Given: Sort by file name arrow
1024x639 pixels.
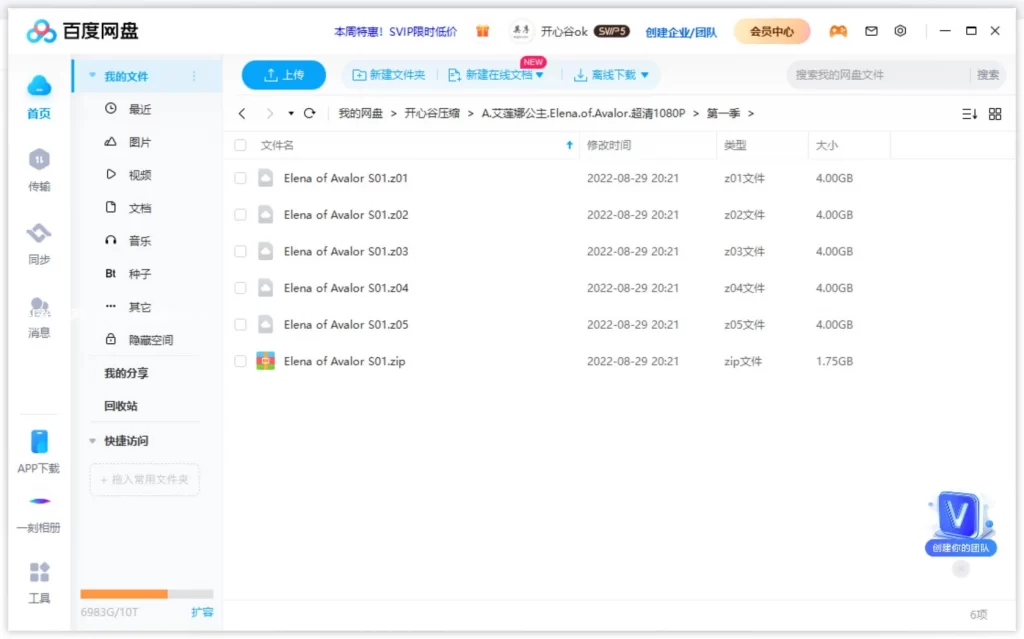Looking at the screenshot, I should point(569,145).
